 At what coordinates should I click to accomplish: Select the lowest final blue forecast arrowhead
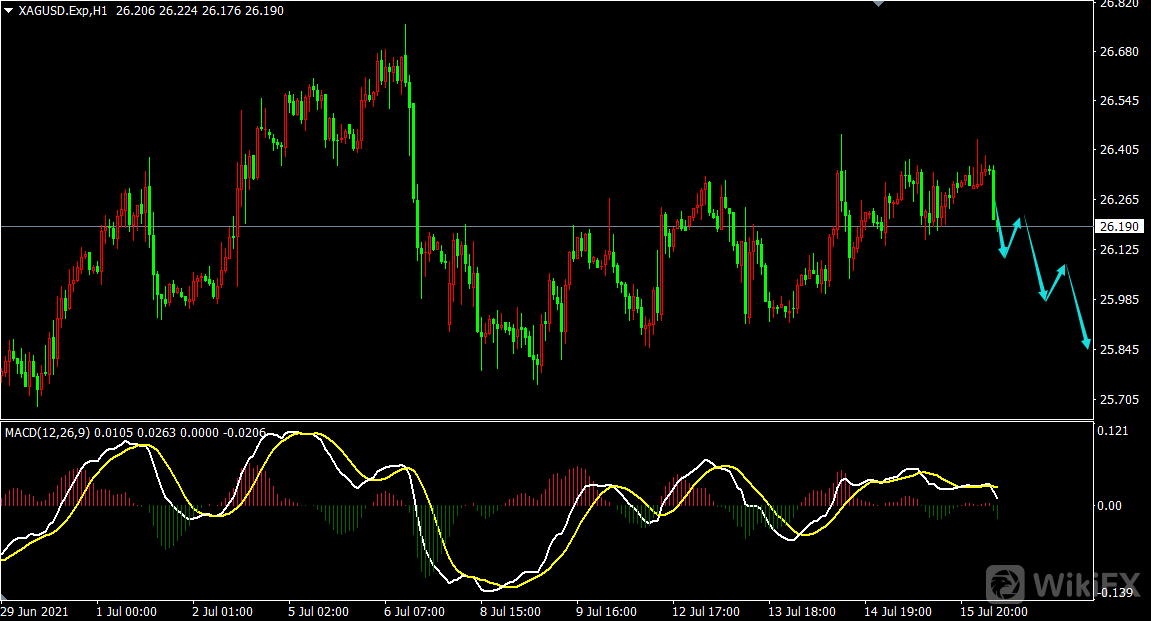click(1086, 344)
